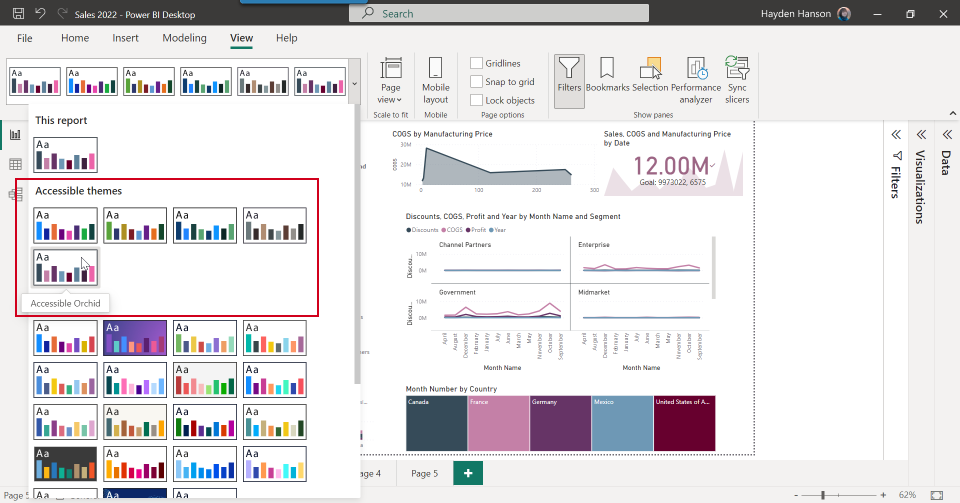Select the dark background theme thumbnail
Screen dimensions: 960x503
[66, 464]
